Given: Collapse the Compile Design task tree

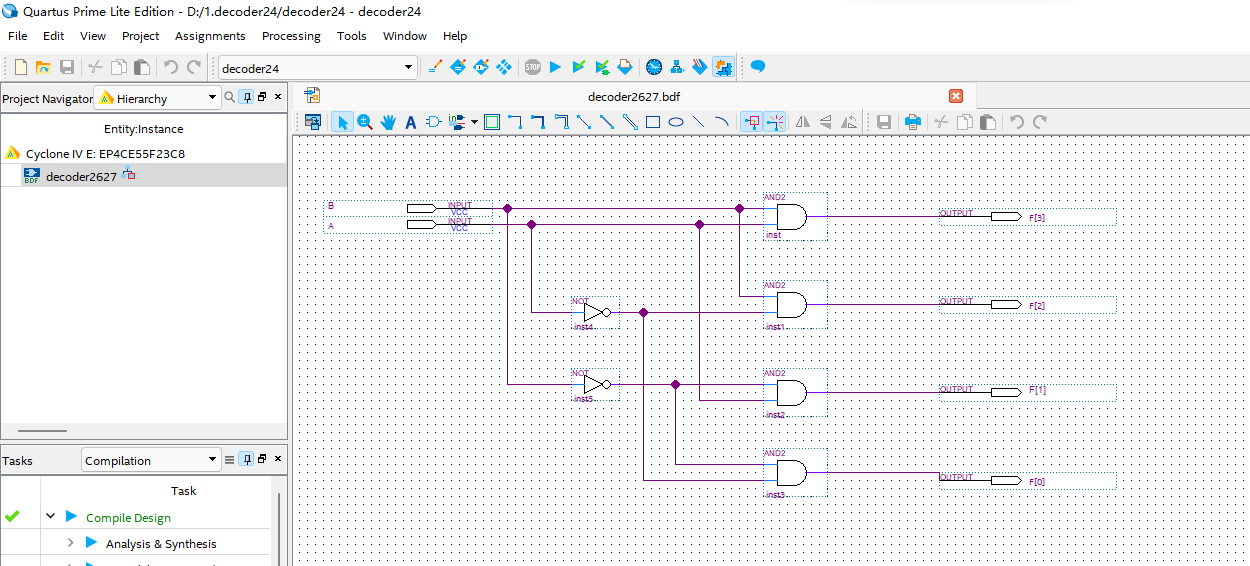Looking at the screenshot, I should pos(50,517).
